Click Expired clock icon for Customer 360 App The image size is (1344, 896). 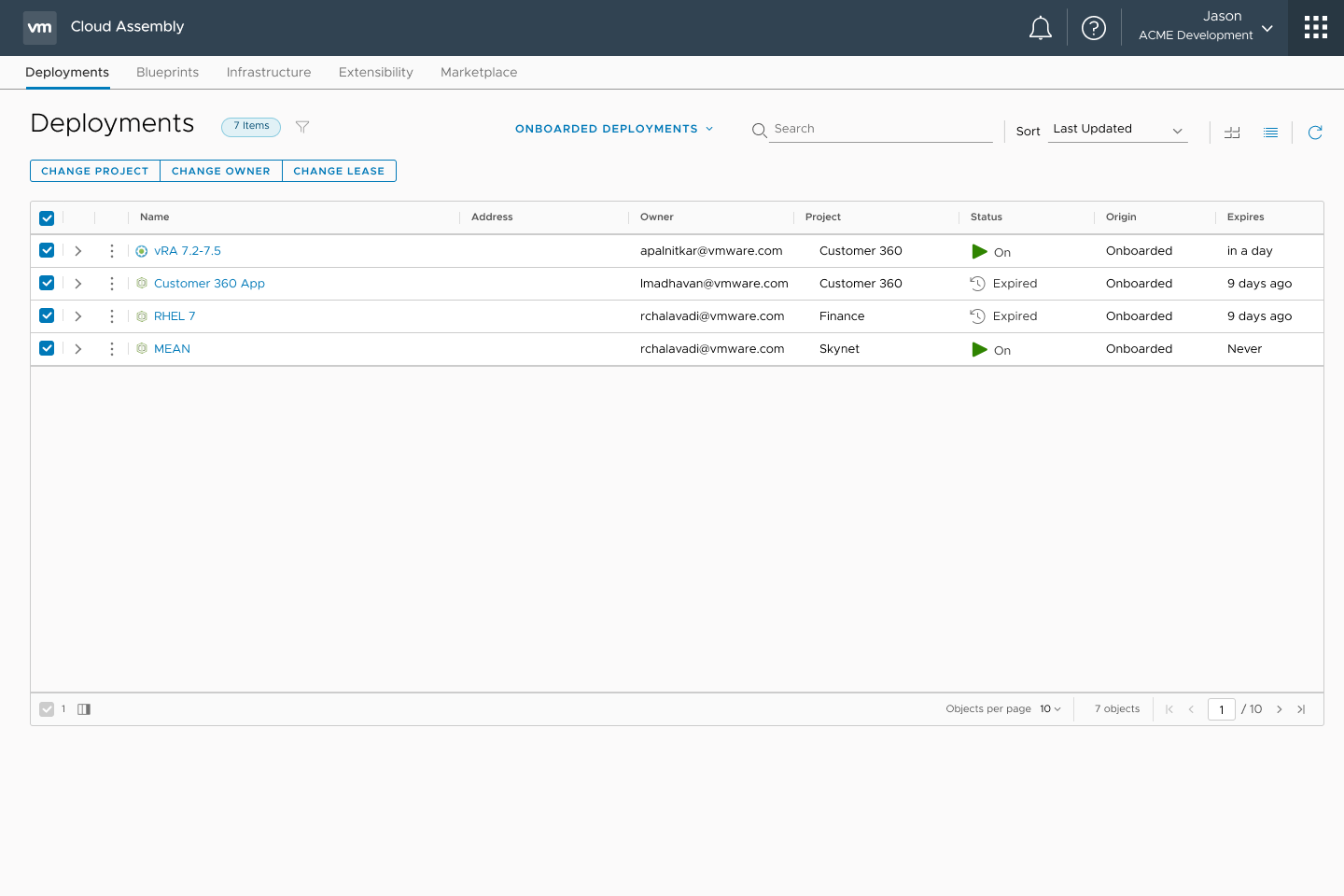977,284
